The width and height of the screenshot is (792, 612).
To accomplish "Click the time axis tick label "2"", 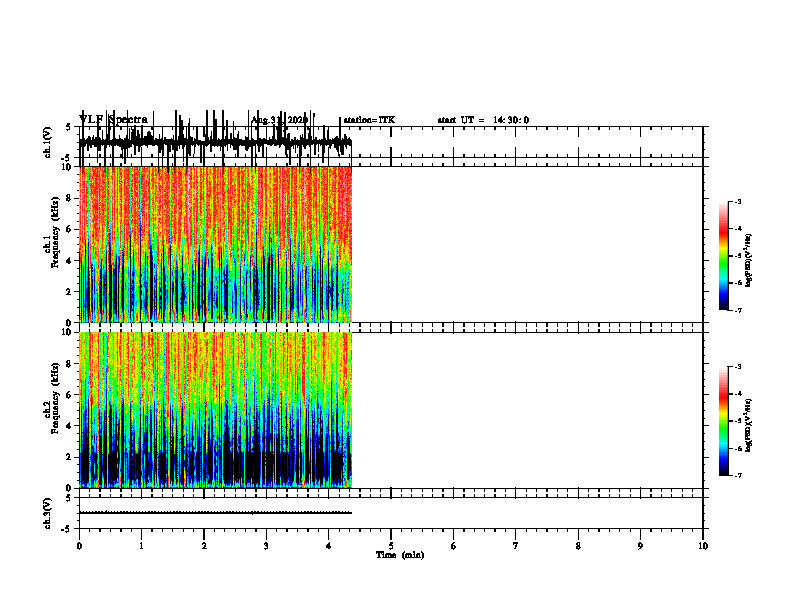I will [x=204, y=546].
